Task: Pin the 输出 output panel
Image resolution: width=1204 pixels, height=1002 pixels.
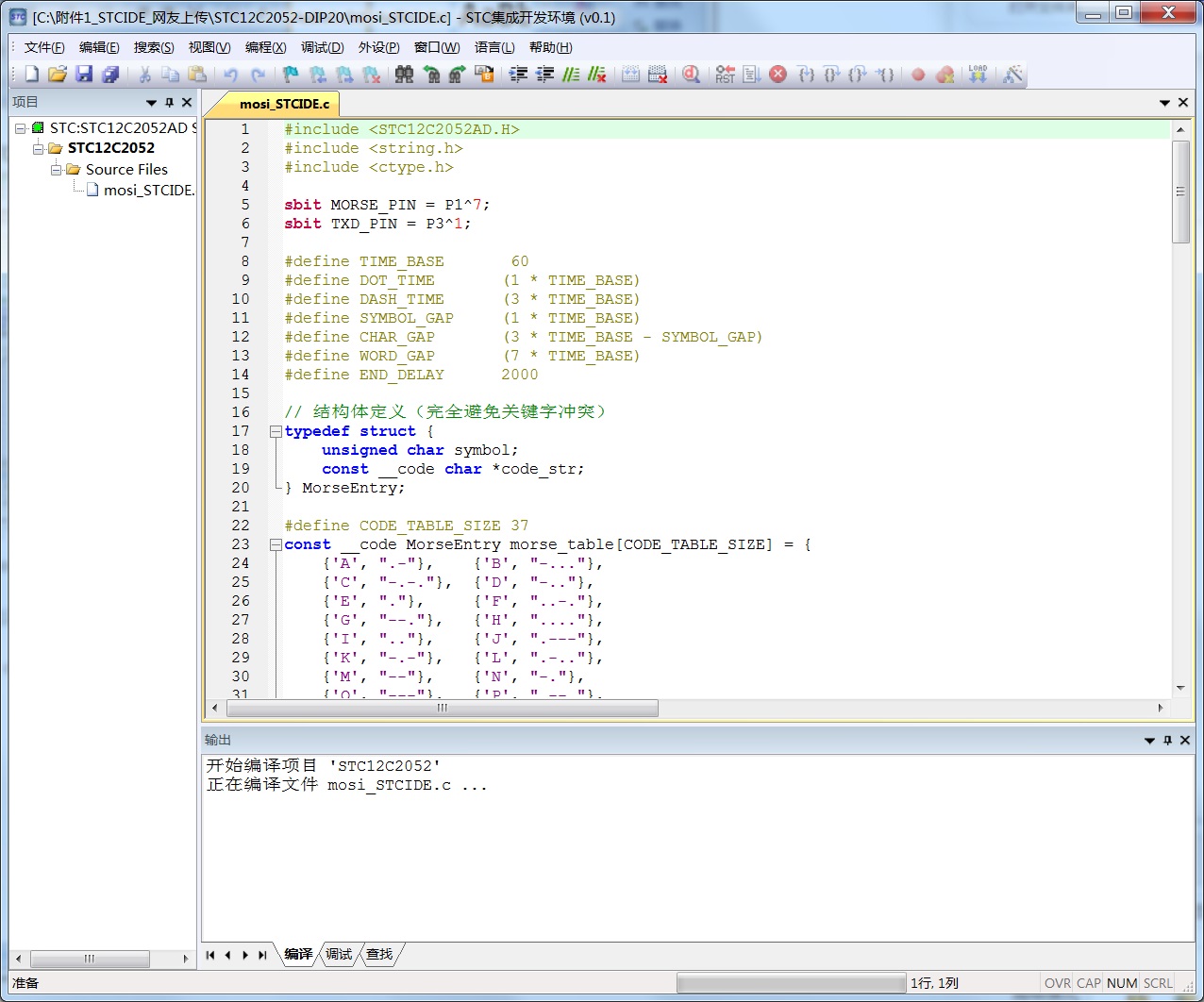Action: tap(1167, 741)
